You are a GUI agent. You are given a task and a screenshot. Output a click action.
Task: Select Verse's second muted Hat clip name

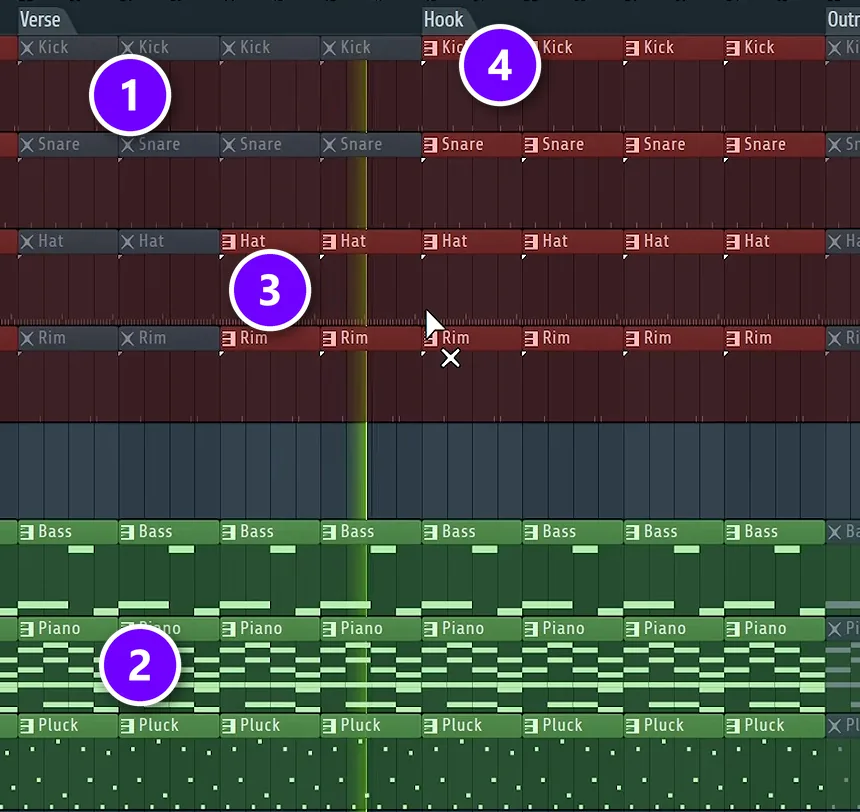click(x=151, y=241)
